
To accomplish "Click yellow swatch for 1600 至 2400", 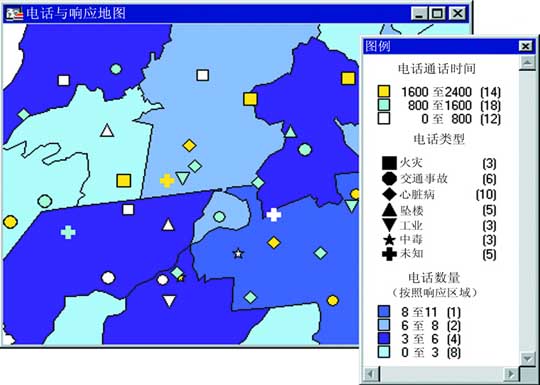I will click(384, 91).
